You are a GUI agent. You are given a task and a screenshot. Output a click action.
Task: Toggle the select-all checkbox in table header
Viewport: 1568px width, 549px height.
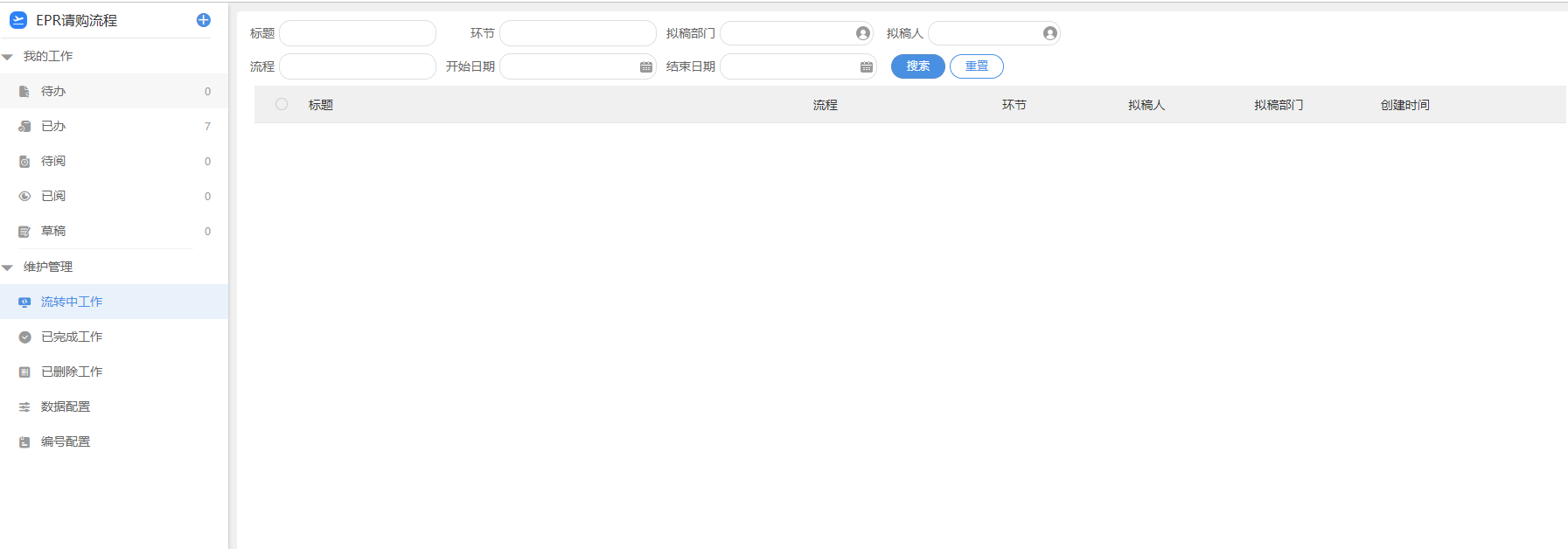(x=282, y=104)
